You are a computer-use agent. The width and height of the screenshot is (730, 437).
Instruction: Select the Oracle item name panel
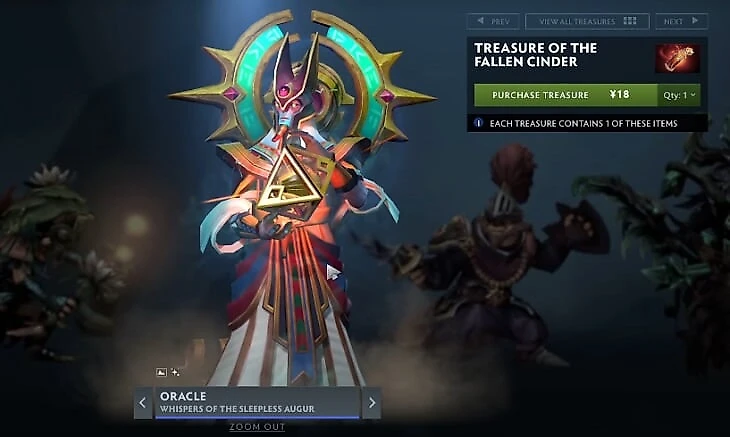257,403
